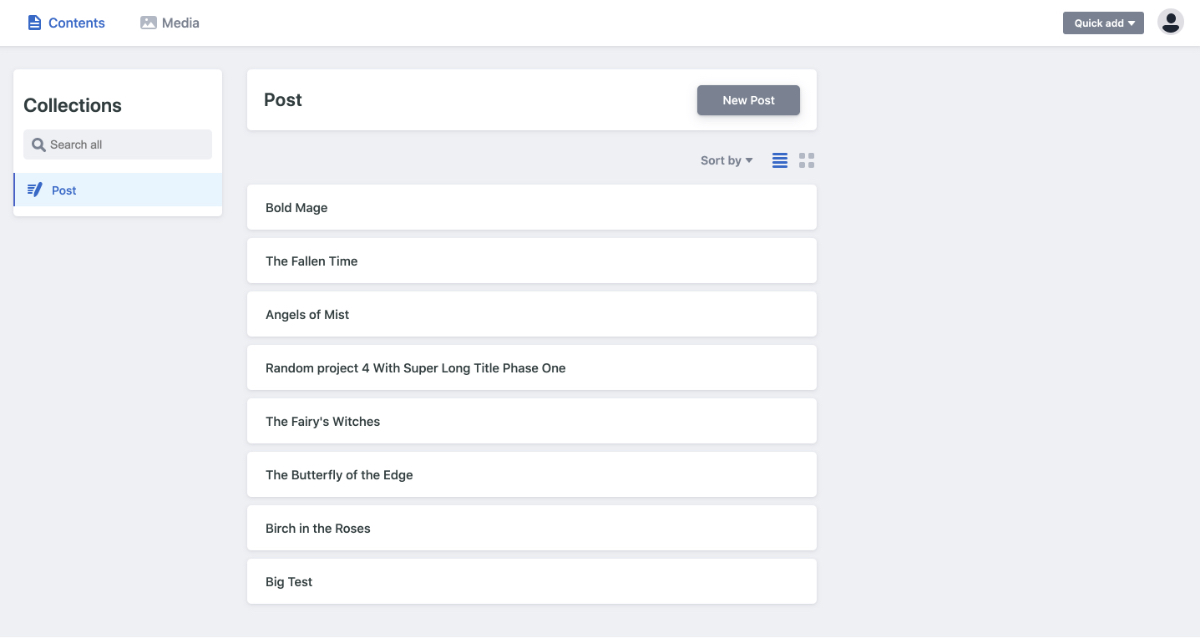
Task: Click the Post collection pencil icon
Action: (35, 190)
